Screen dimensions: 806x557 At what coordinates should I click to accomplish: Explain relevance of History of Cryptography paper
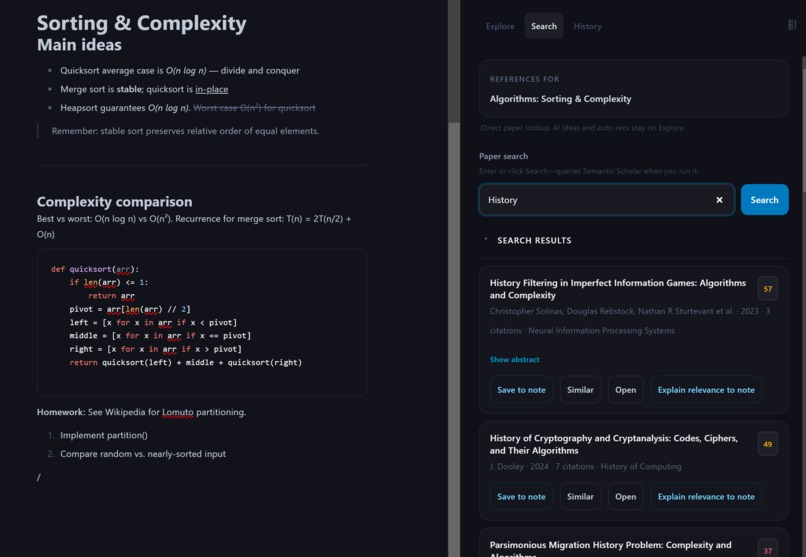coord(706,496)
